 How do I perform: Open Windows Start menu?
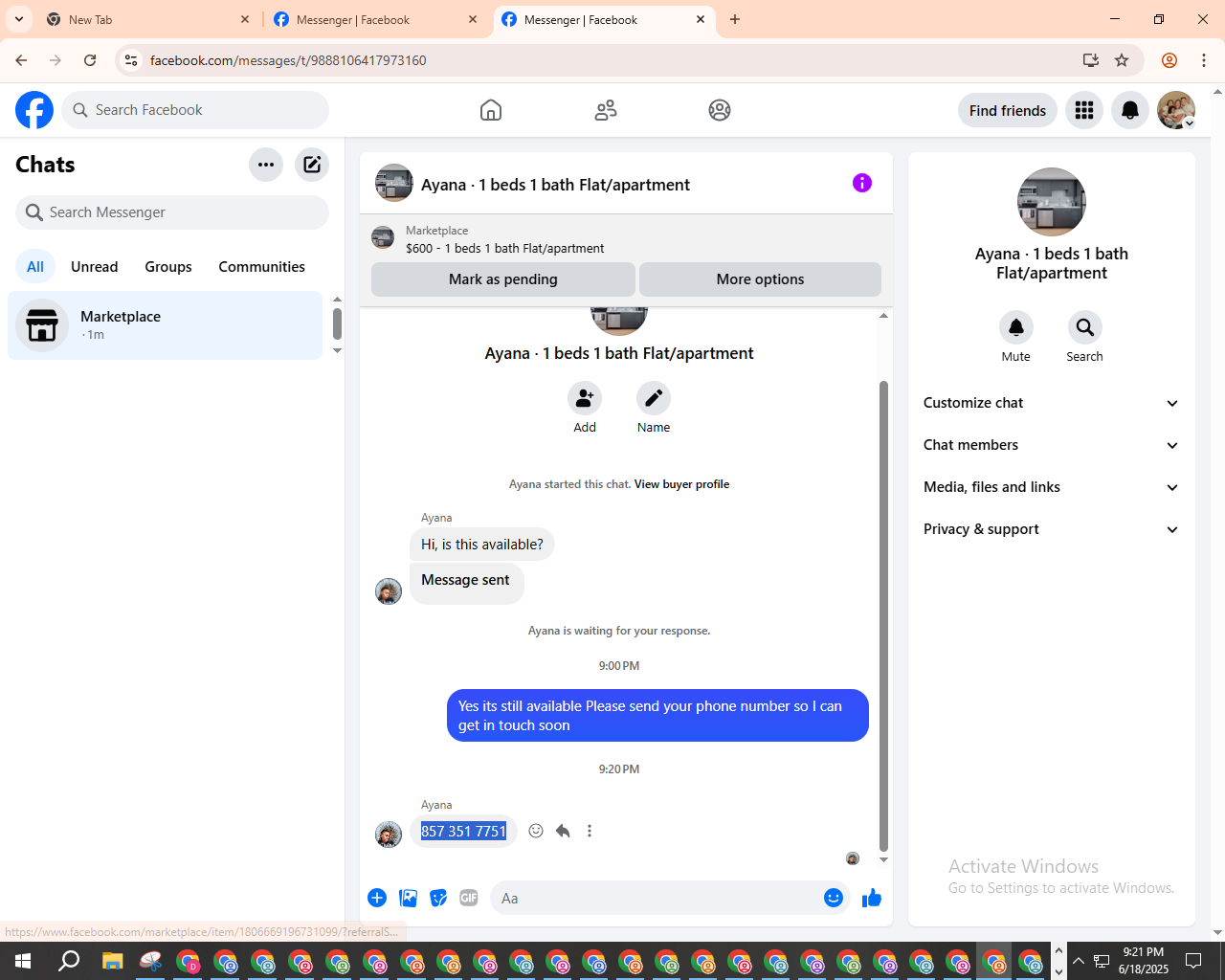(x=23, y=961)
